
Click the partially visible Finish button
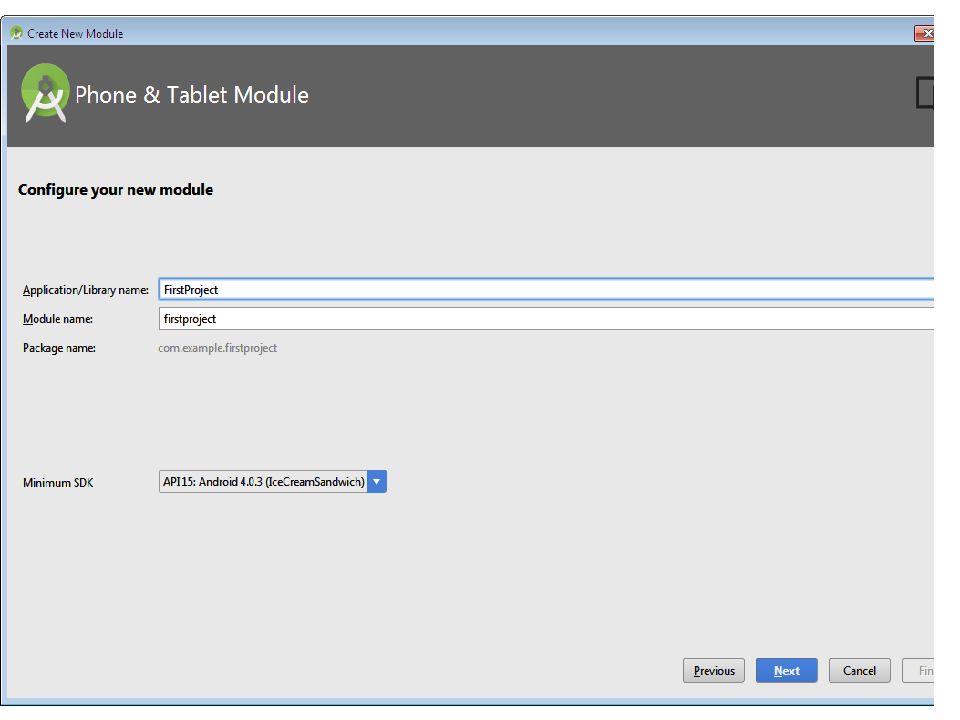tap(918, 670)
